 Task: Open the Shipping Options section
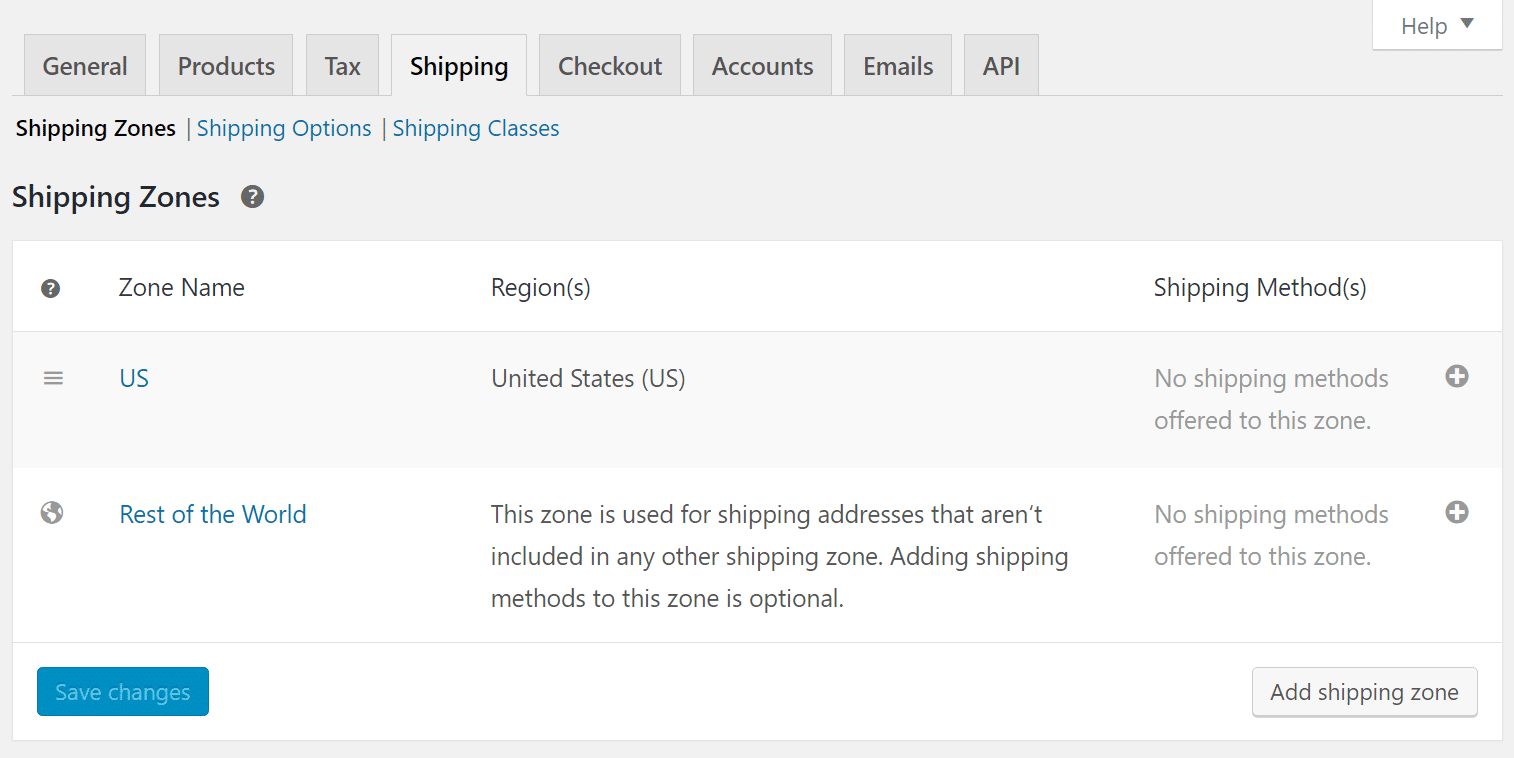coord(284,128)
